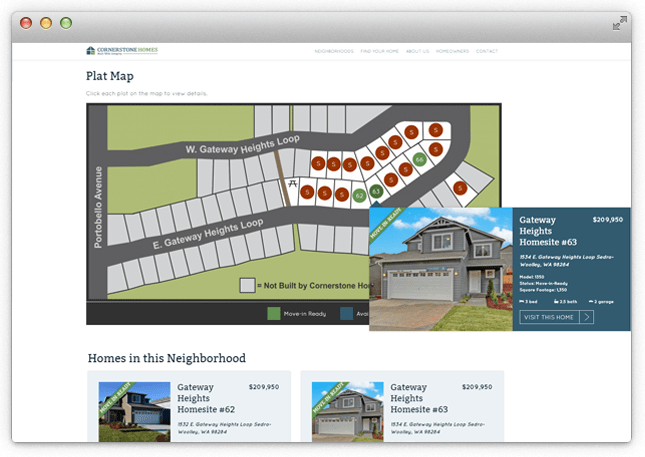Click the 'Click each plot' instruction text

pos(146,93)
